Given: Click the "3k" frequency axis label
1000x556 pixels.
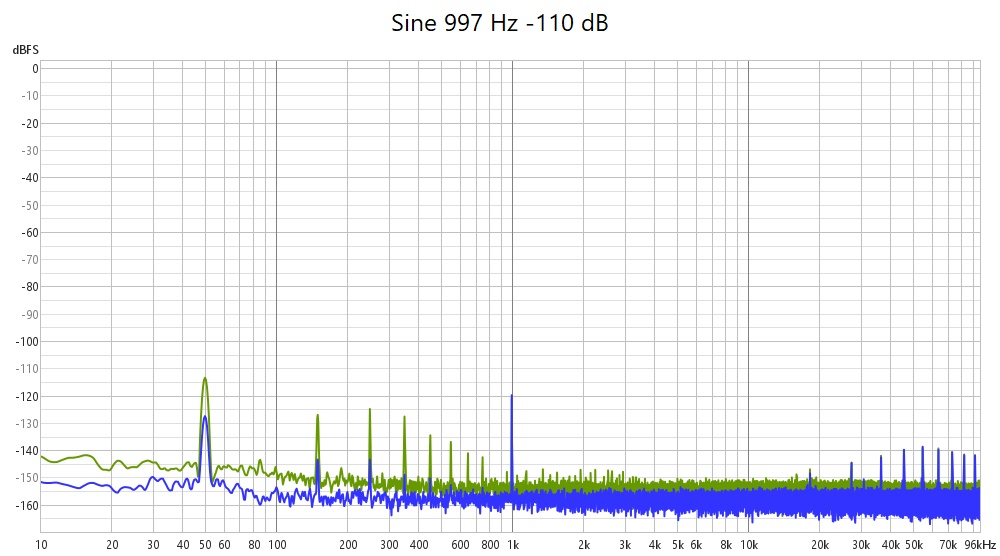Looking at the screenshot, I should (x=625, y=545).
